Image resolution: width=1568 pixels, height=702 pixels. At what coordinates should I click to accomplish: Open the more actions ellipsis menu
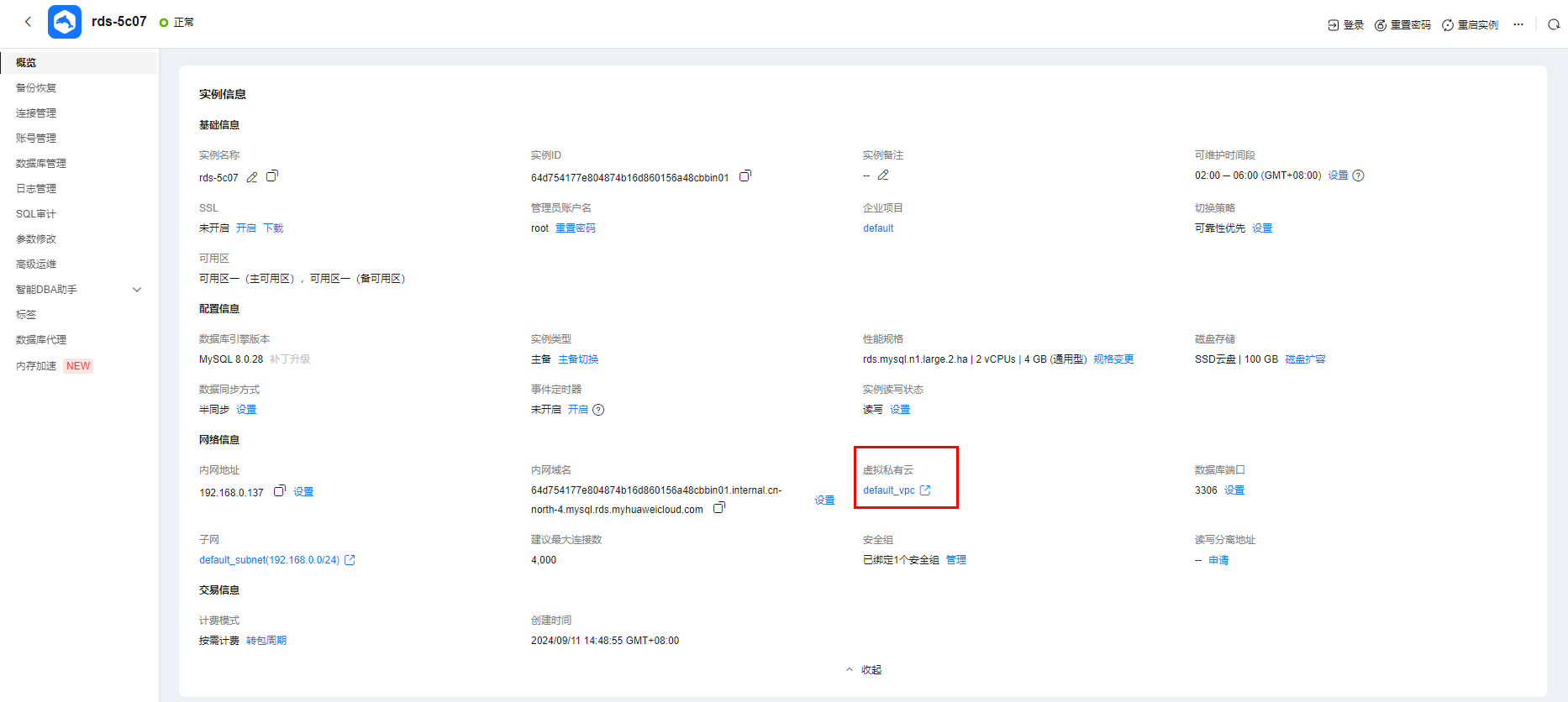pos(1518,24)
